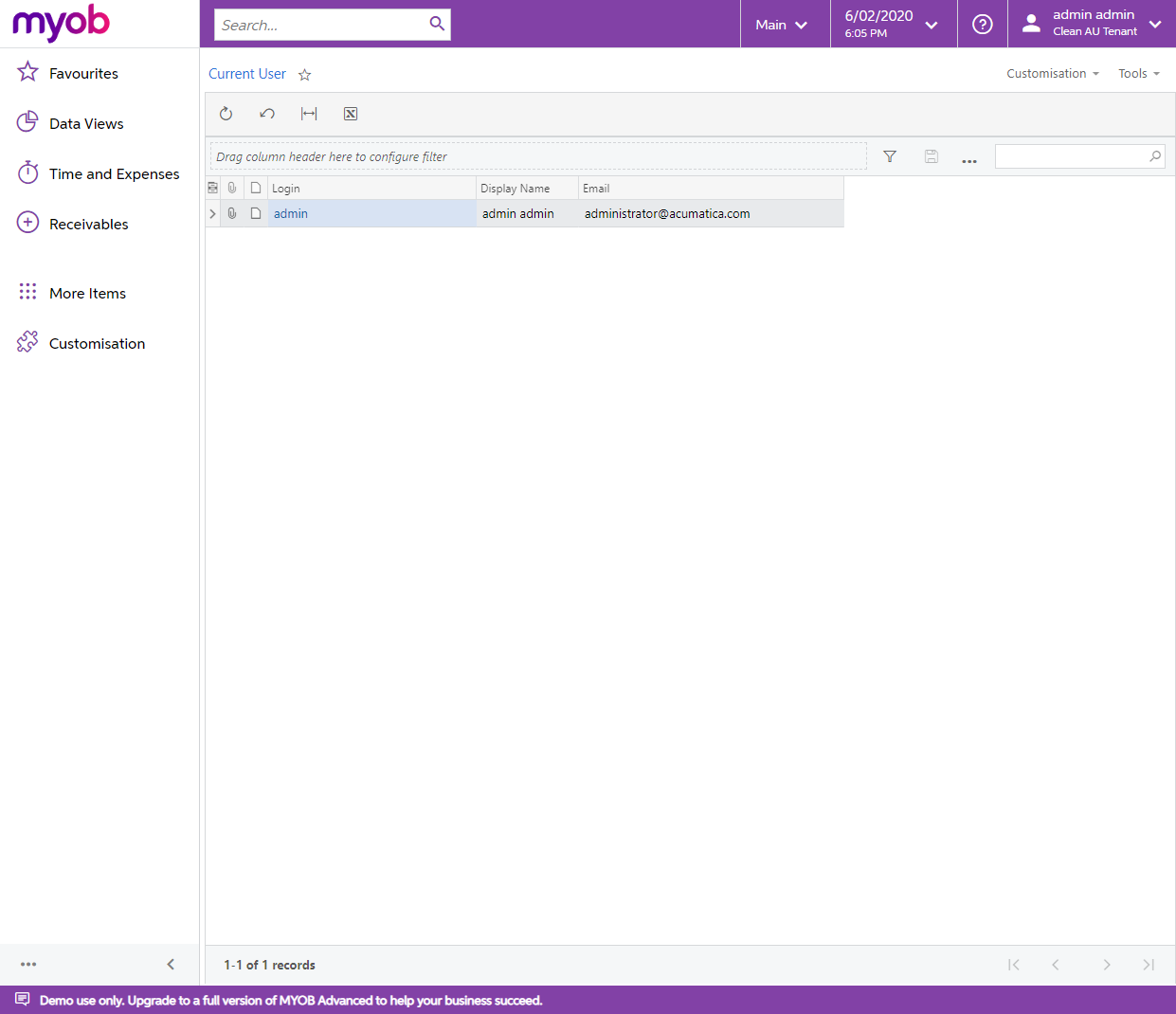The width and height of the screenshot is (1176, 1014).
Task: Click the grid search magnifier icon
Action: [1155, 156]
